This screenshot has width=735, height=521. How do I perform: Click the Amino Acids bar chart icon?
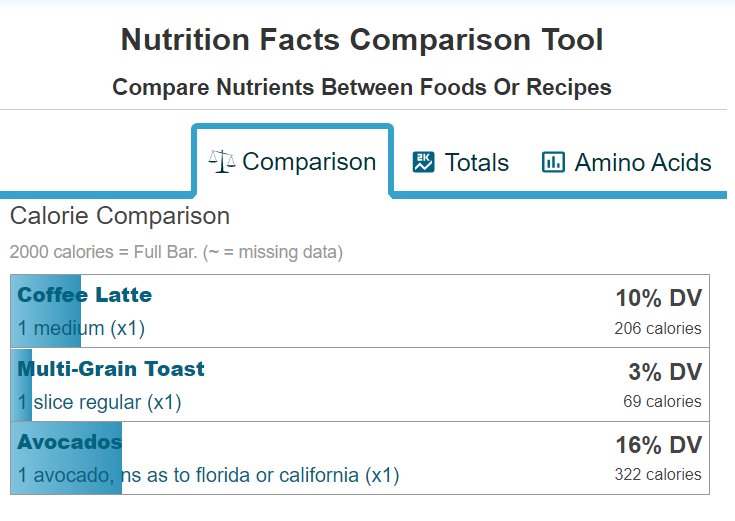tap(553, 162)
